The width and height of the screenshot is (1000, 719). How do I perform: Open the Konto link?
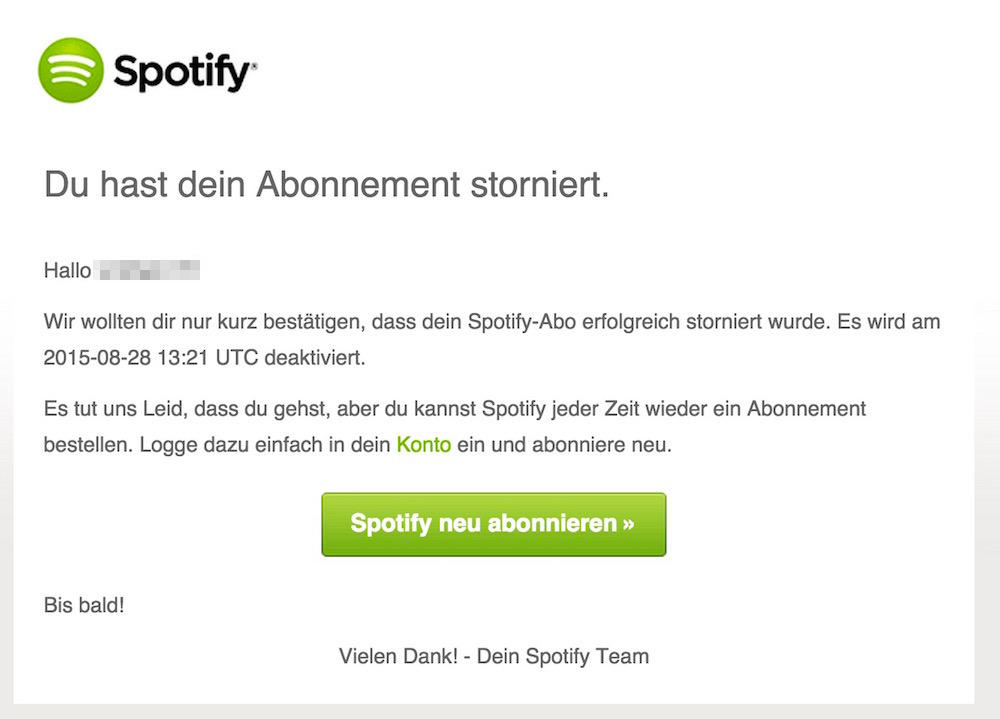click(424, 445)
